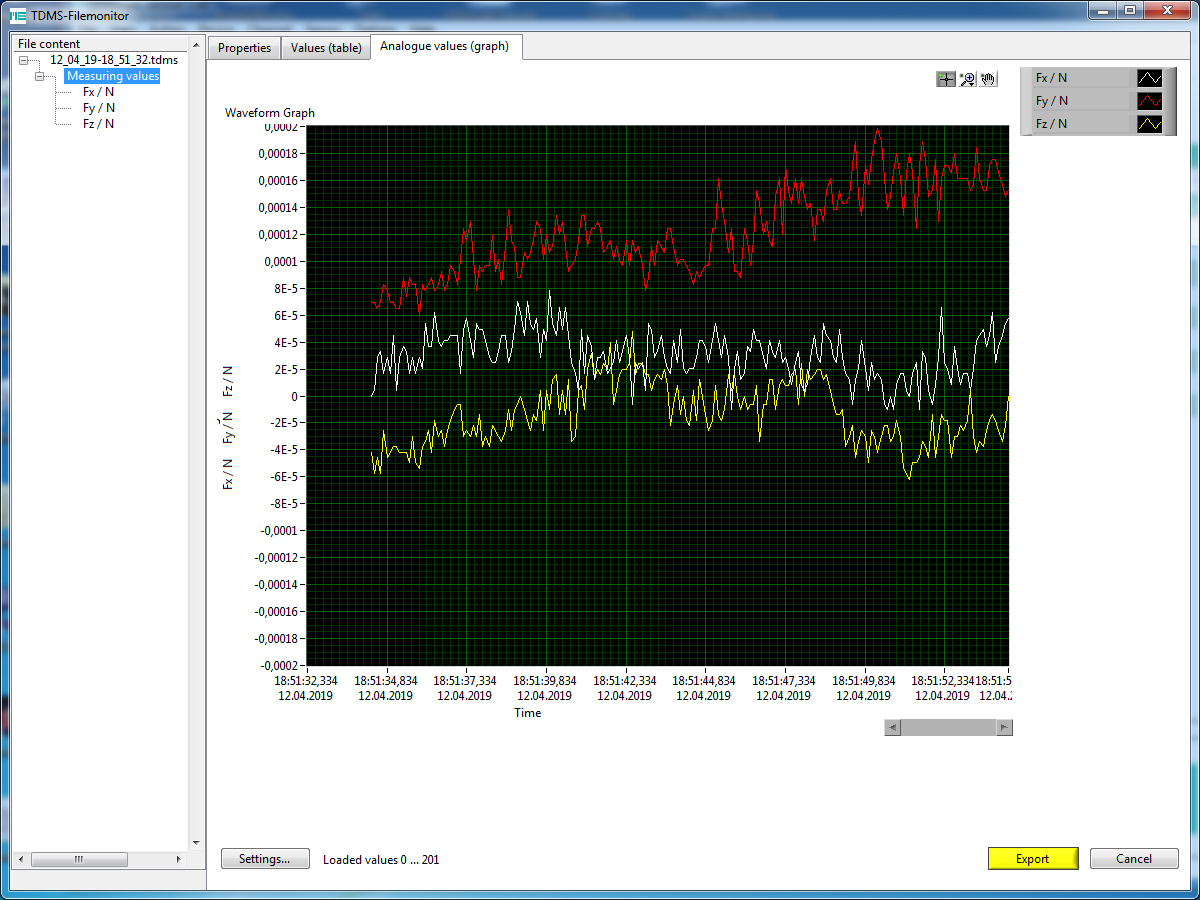Select Fz / N channel in file tree
This screenshot has width=1200, height=900.
[99, 124]
